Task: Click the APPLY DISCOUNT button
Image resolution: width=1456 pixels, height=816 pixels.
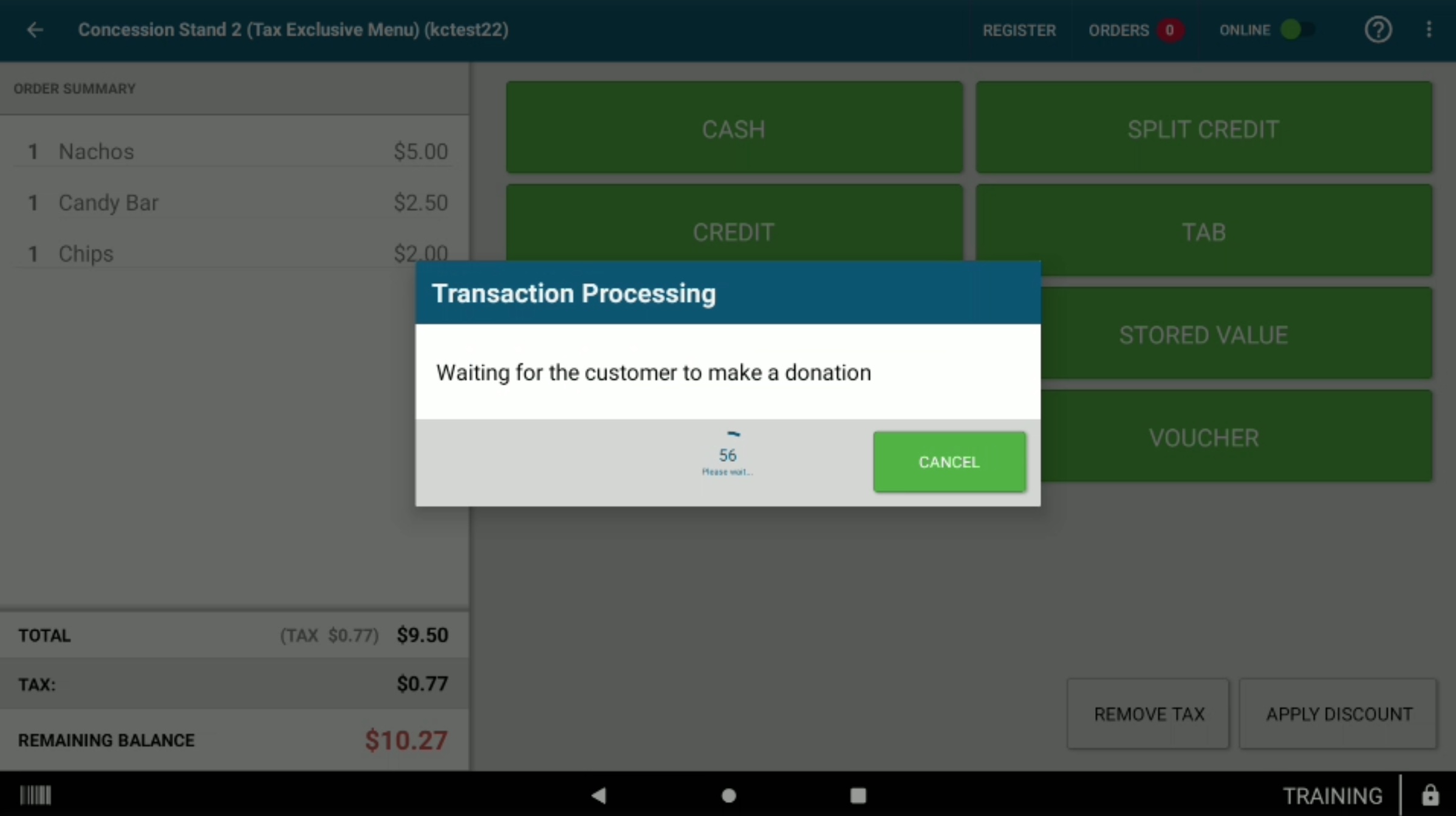Action: click(1339, 713)
